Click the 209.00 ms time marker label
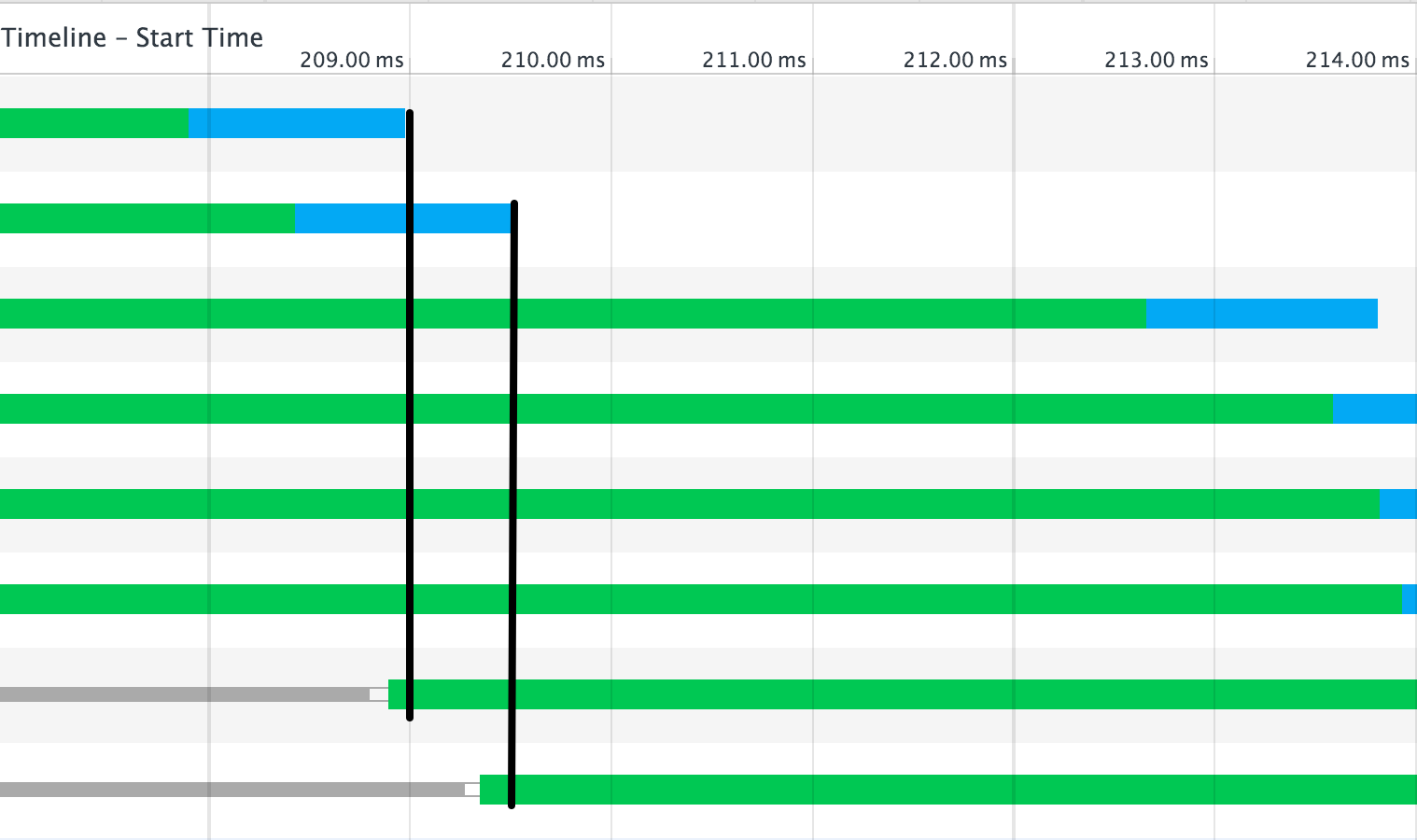This screenshot has height=840, width=1417. [352, 61]
